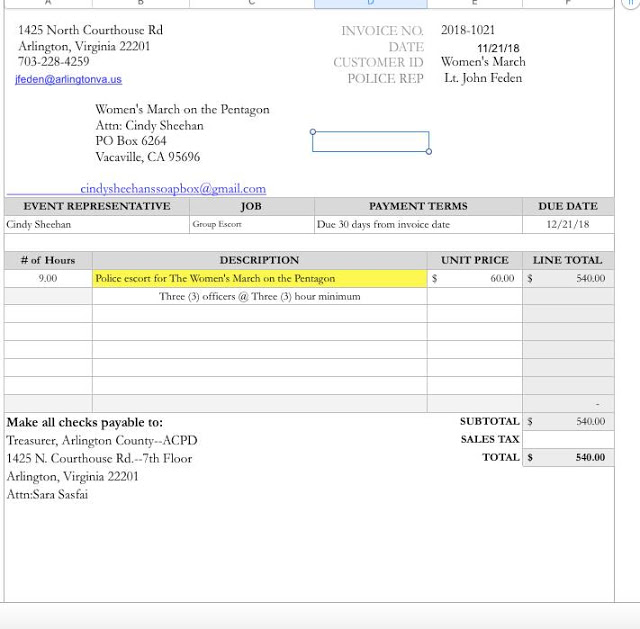Select Treasurer, Arlington County--ACPD line

(x=102, y=440)
